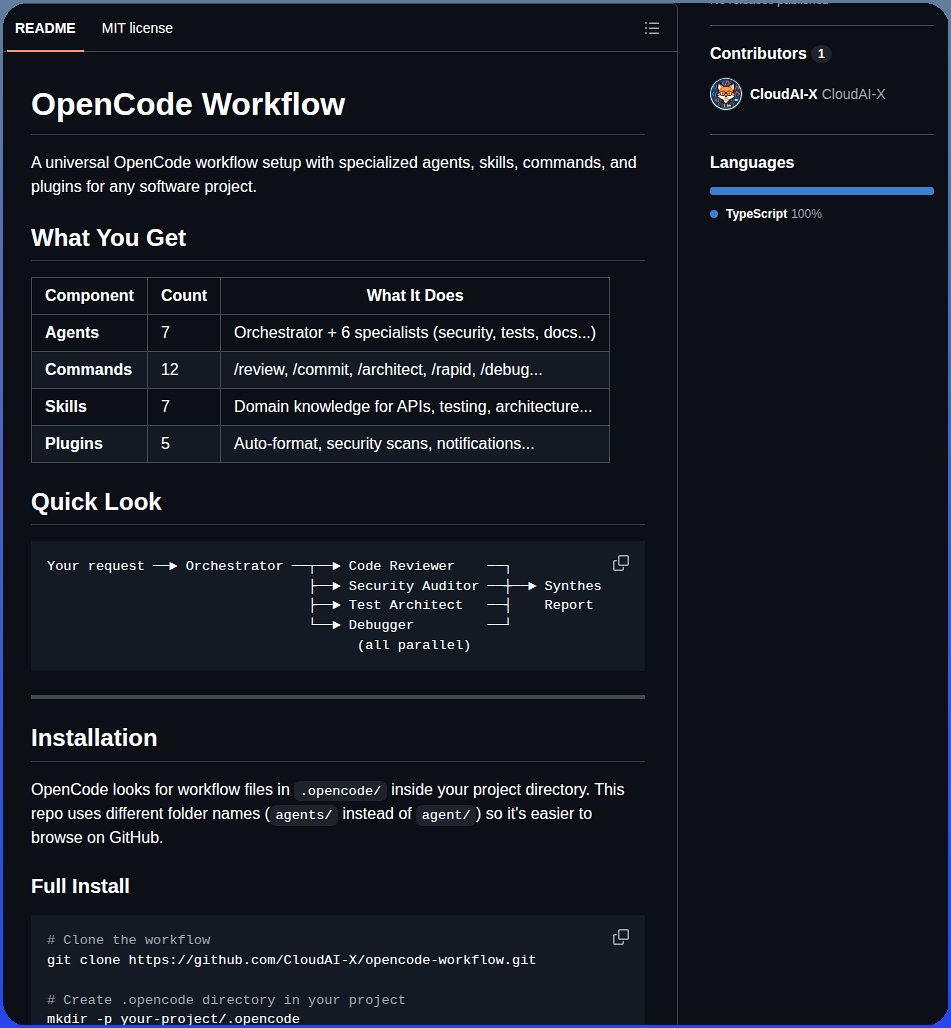This screenshot has height=1028, width=951.
Task: Select the Plugins table cell
Action: tap(89, 444)
